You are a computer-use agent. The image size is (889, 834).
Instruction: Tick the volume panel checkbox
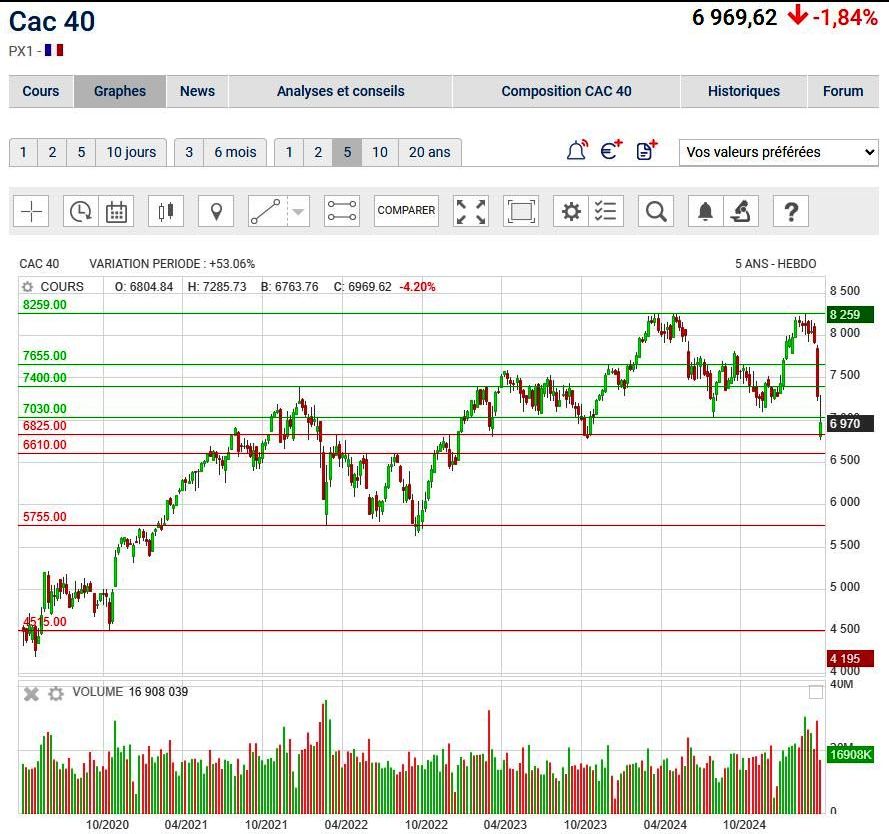coord(815,692)
